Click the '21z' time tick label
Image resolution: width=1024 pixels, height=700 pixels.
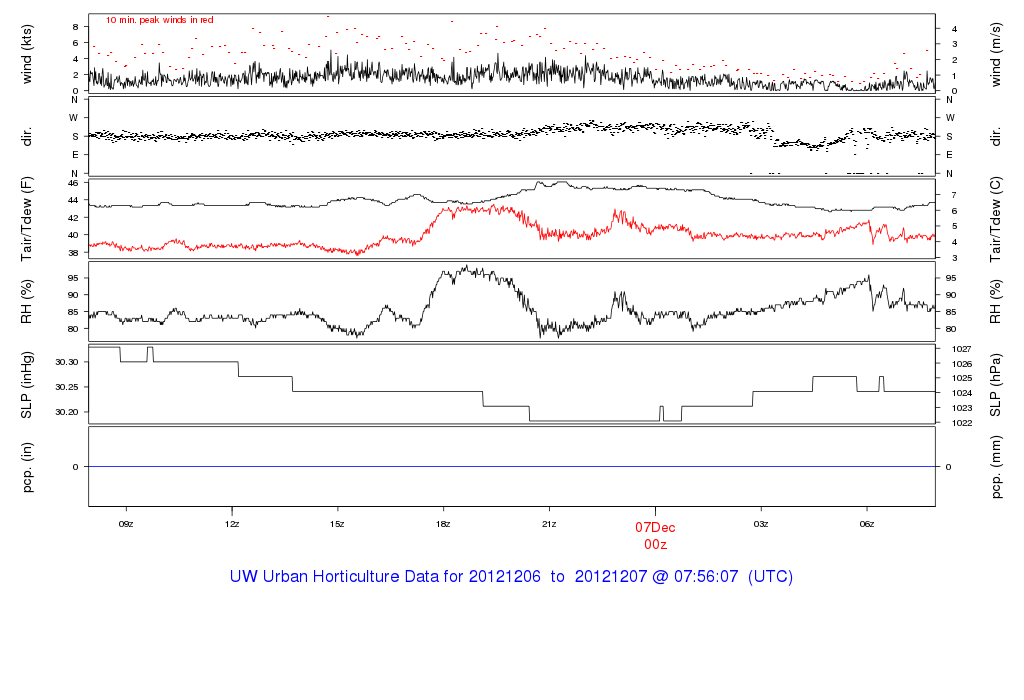pos(549,524)
